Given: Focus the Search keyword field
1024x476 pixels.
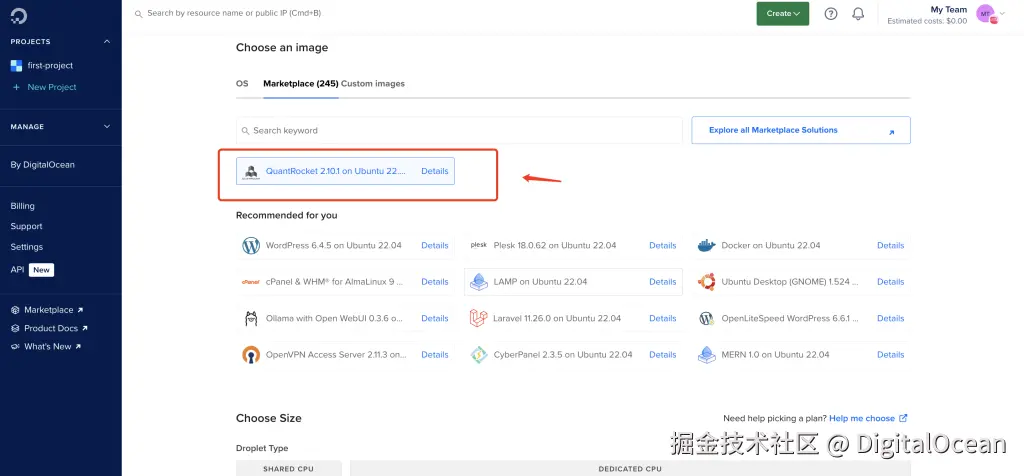Looking at the screenshot, I should (x=459, y=131).
